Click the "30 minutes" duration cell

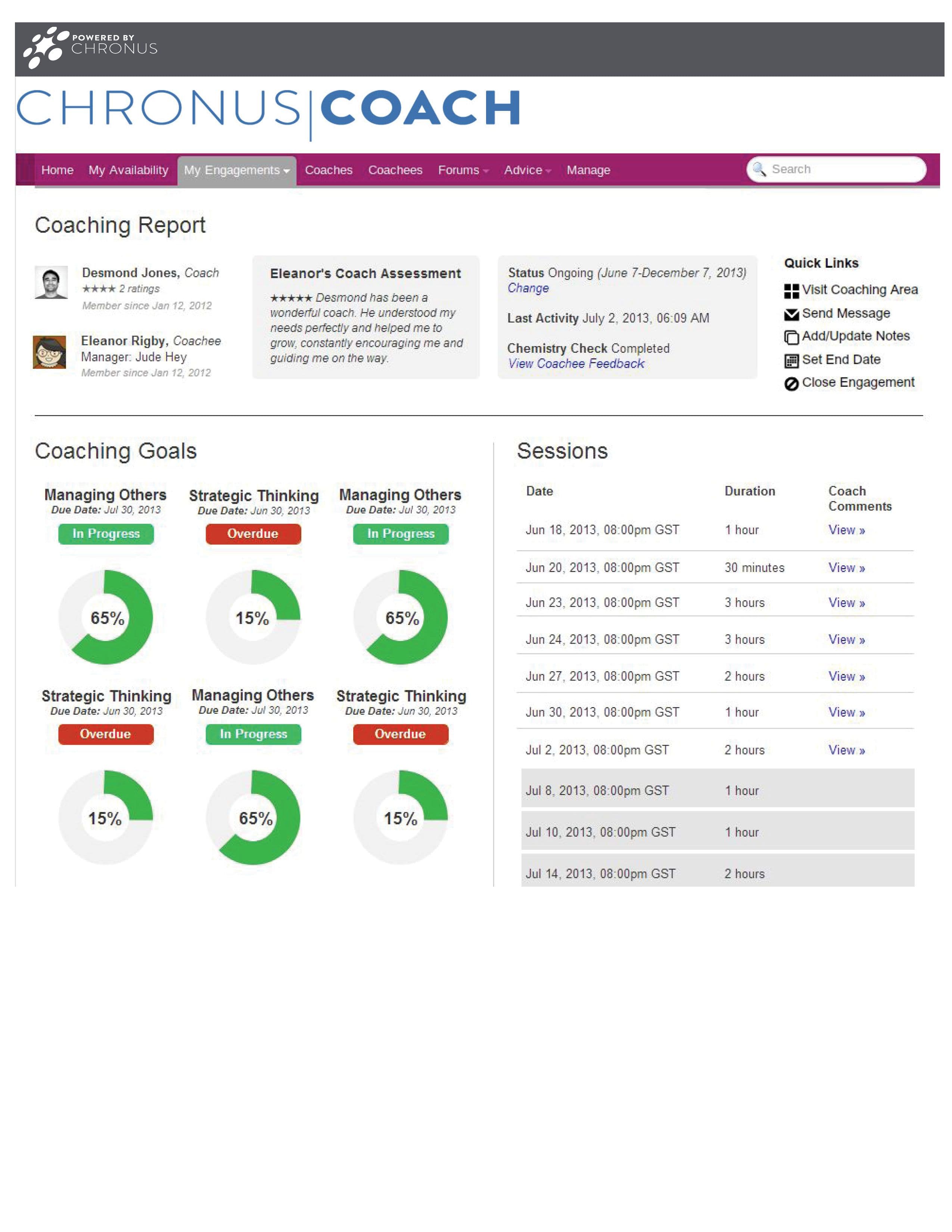pos(754,567)
